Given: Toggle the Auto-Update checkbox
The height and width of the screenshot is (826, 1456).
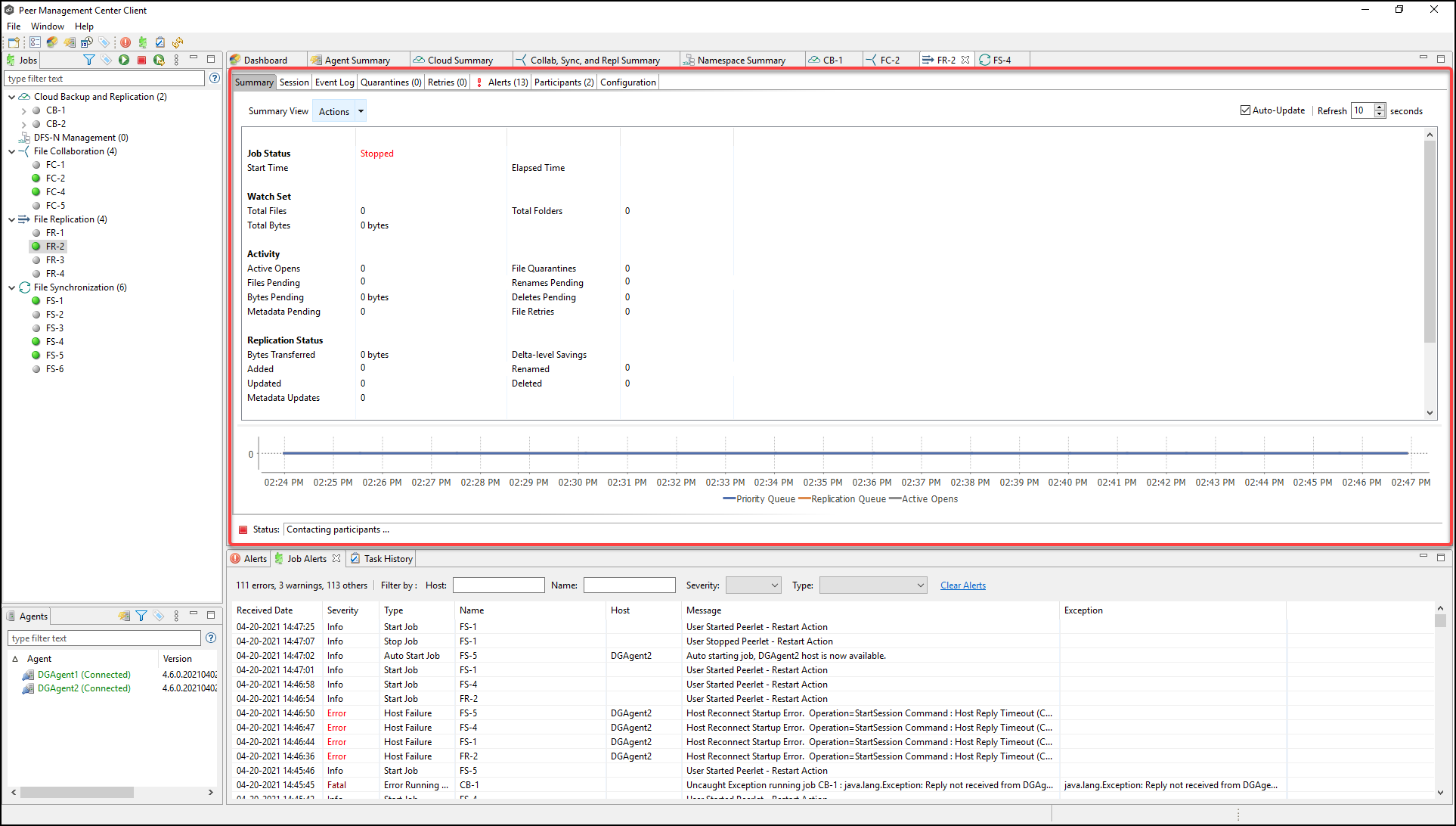Looking at the screenshot, I should [x=1245, y=110].
